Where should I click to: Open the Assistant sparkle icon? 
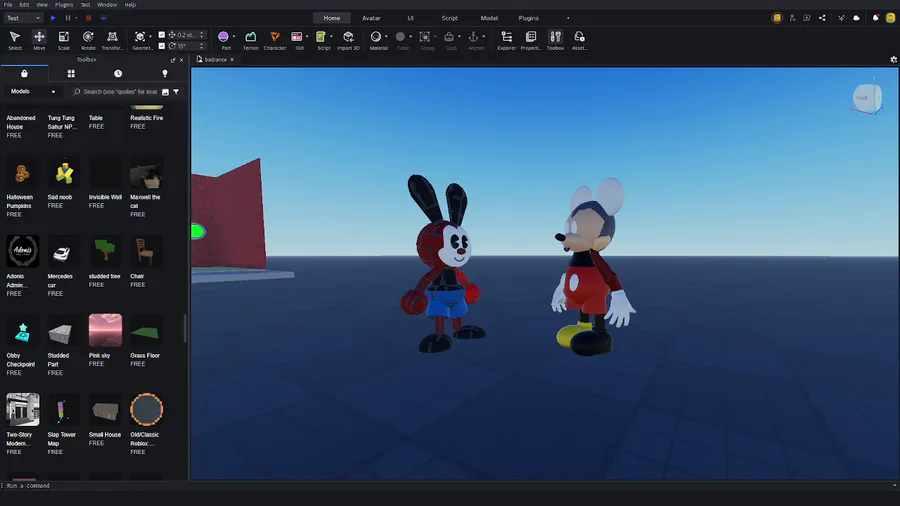(x=841, y=18)
